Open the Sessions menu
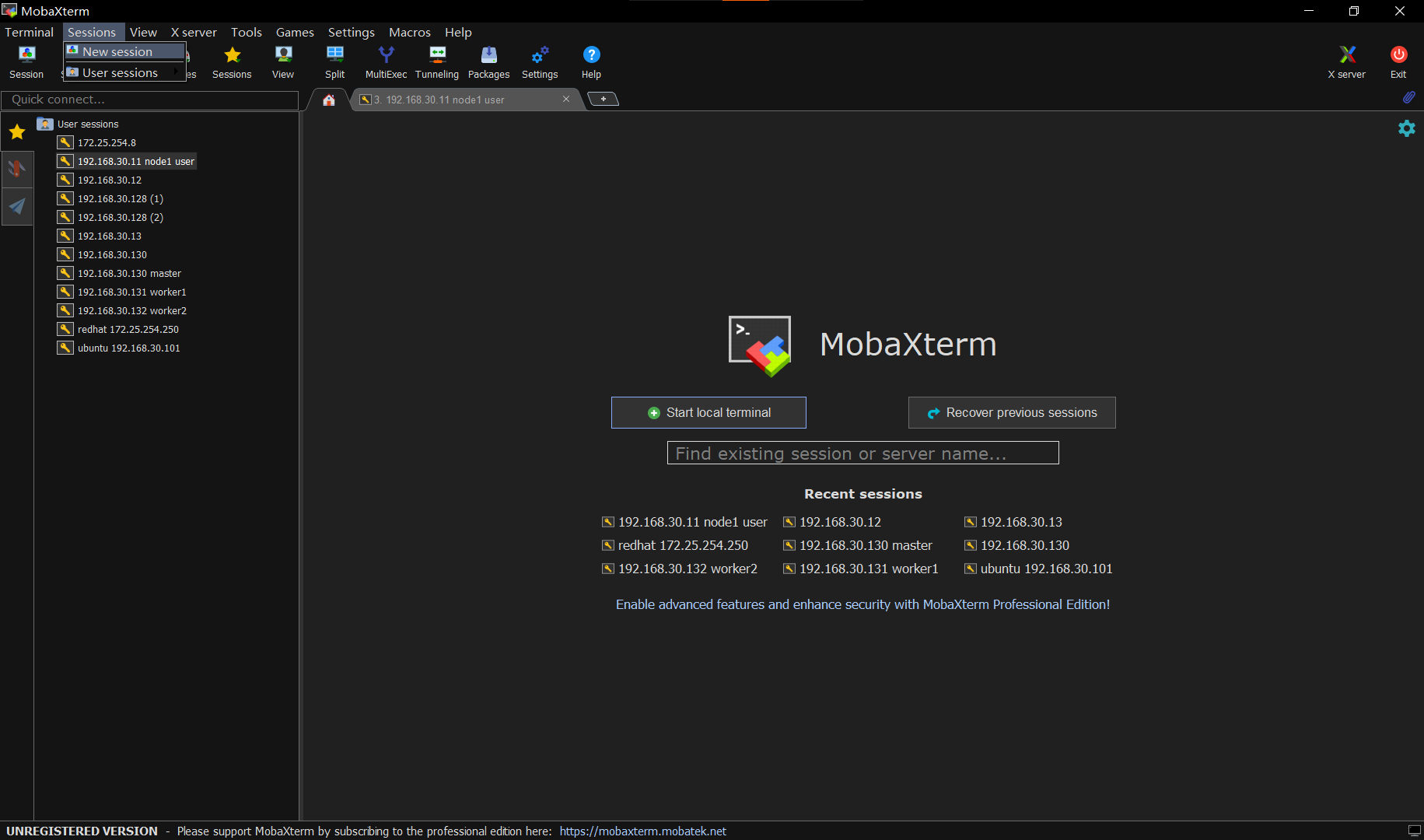Image resolution: width=1424 pixels, height=840 pixels. [92, 32]
